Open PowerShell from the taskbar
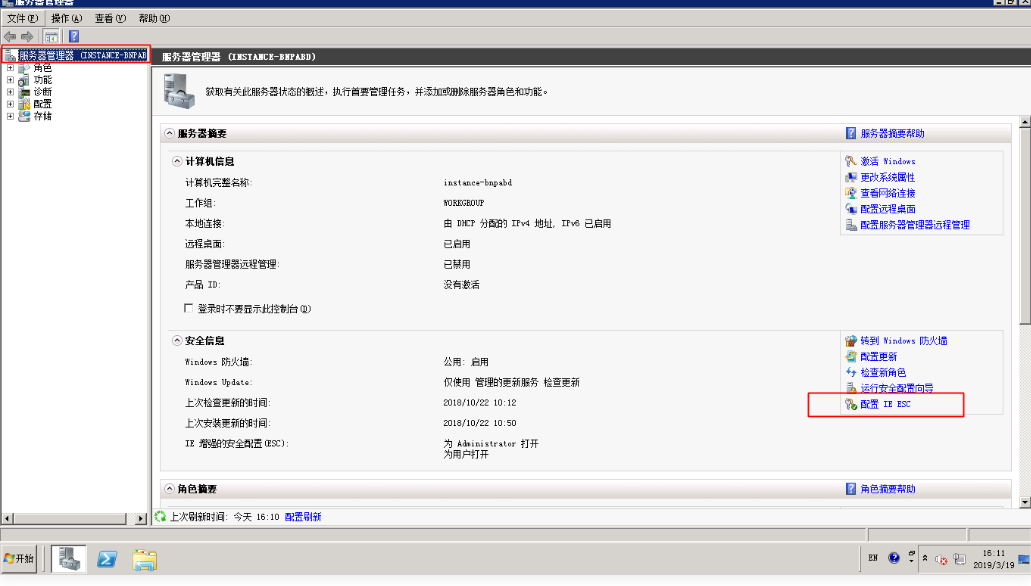This screenshot has height=586, width=1031. coord(107,559)
